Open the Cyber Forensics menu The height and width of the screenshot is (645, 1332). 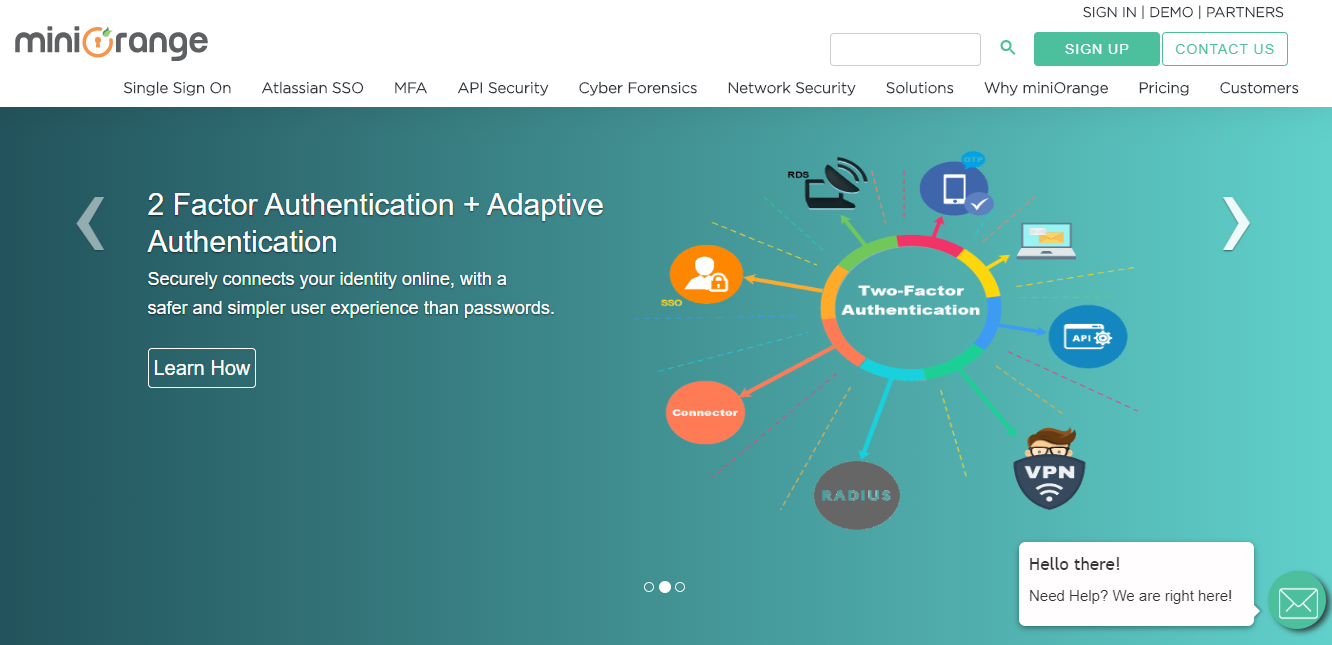[x=638, y=88]
